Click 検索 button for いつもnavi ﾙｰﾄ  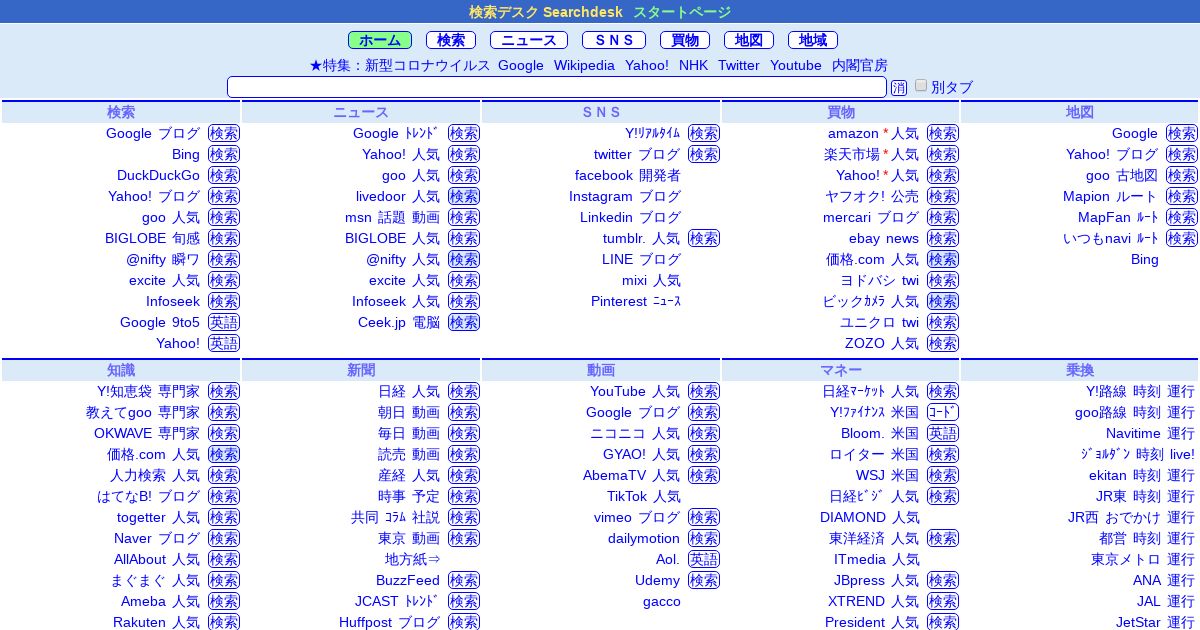click(1182, 238)
